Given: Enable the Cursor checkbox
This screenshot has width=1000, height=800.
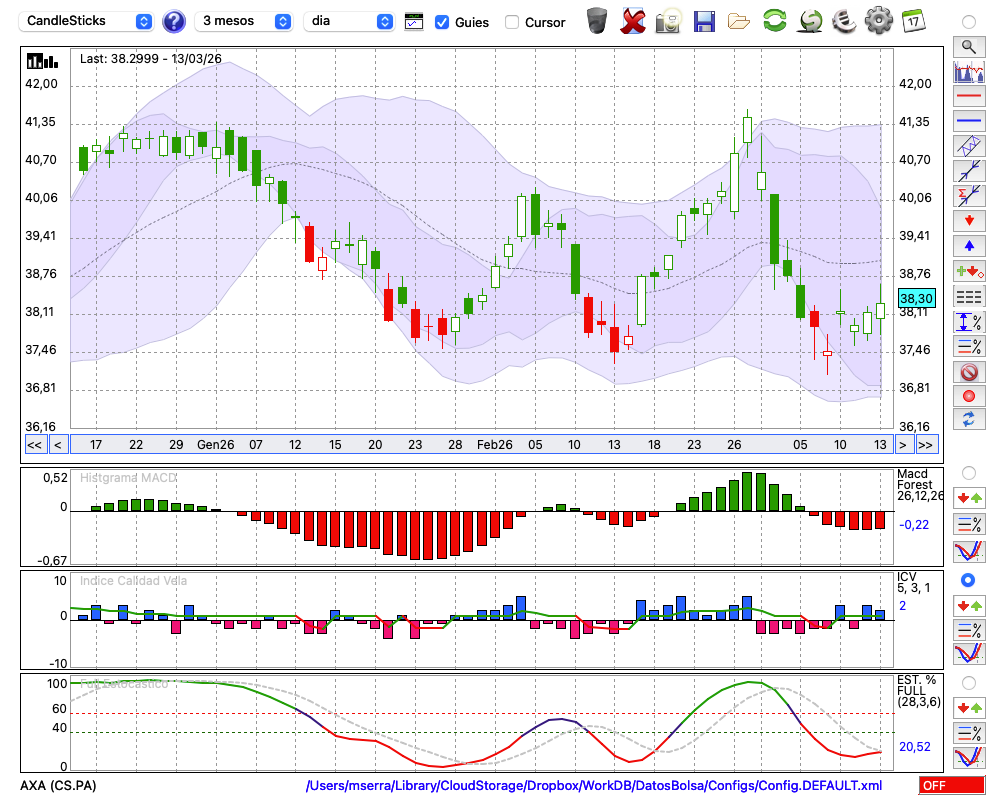Looking at the screenshot, I should (512, 22).
